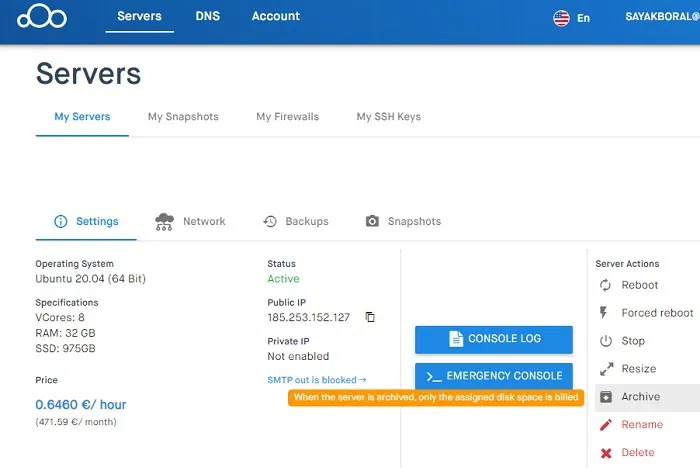Click the Rename pencil icon
Screen dimensions: 700x474
tap(606, 424)
